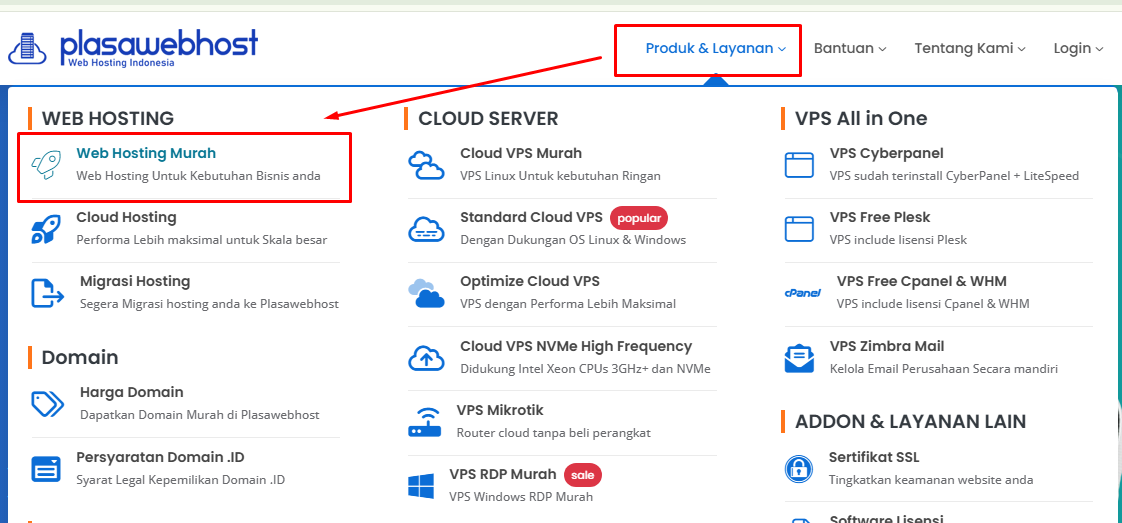Click the VPS Cyberpanel window icon
This screenshot has width=1122, height=523.
click(799, 165)
